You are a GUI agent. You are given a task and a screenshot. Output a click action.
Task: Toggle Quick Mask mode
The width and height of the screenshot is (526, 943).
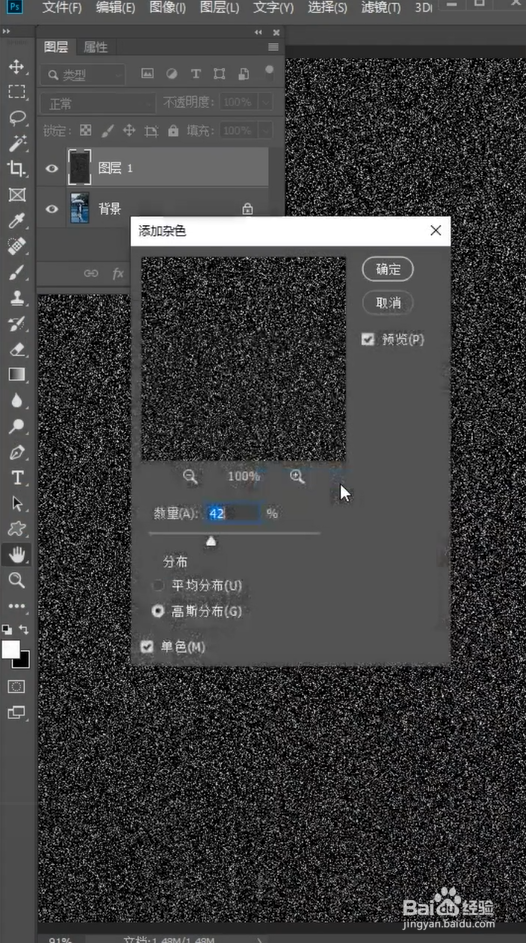[x=16, y=687]
